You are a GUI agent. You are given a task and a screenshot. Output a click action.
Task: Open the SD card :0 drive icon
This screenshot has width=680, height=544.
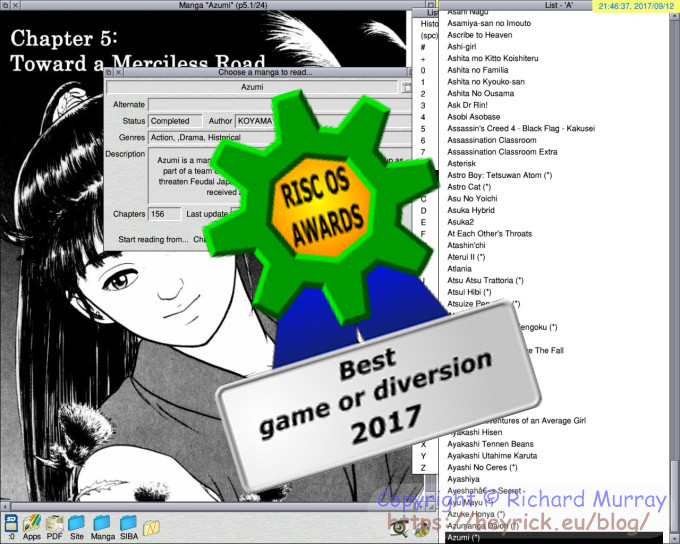pyautogui.click(x=11, y=527)
